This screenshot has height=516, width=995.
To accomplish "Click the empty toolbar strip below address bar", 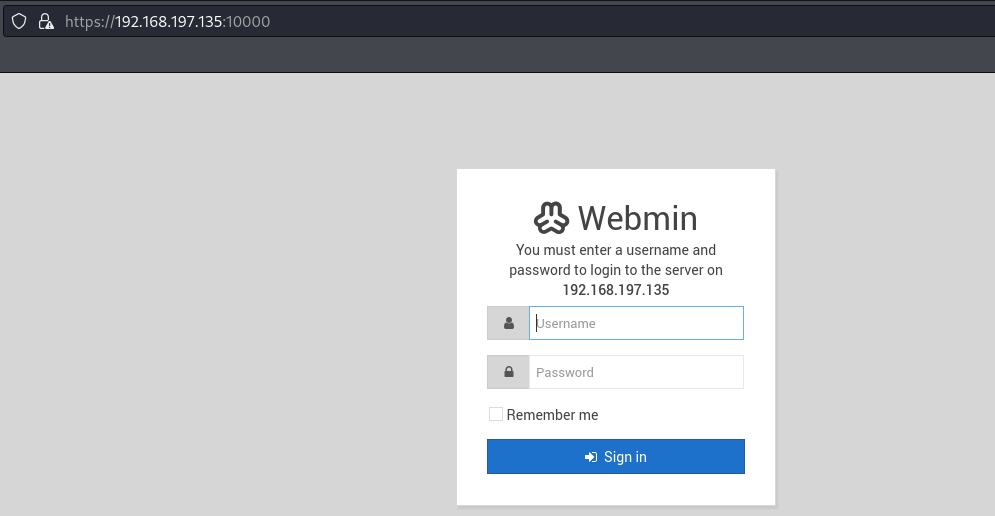I will pyautogui.click(x=498, y=55).
